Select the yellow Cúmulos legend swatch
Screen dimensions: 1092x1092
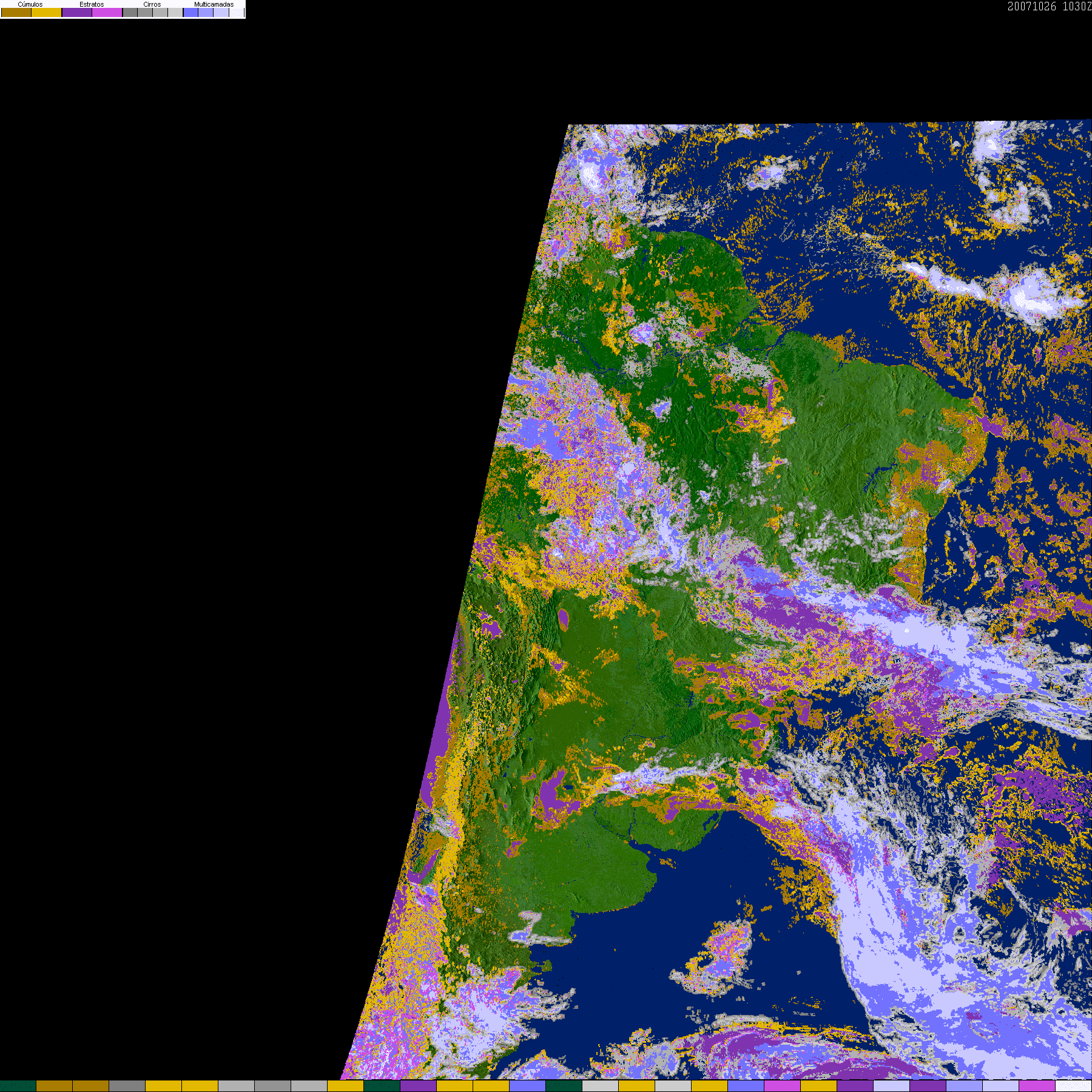click(x=47, y=12)
